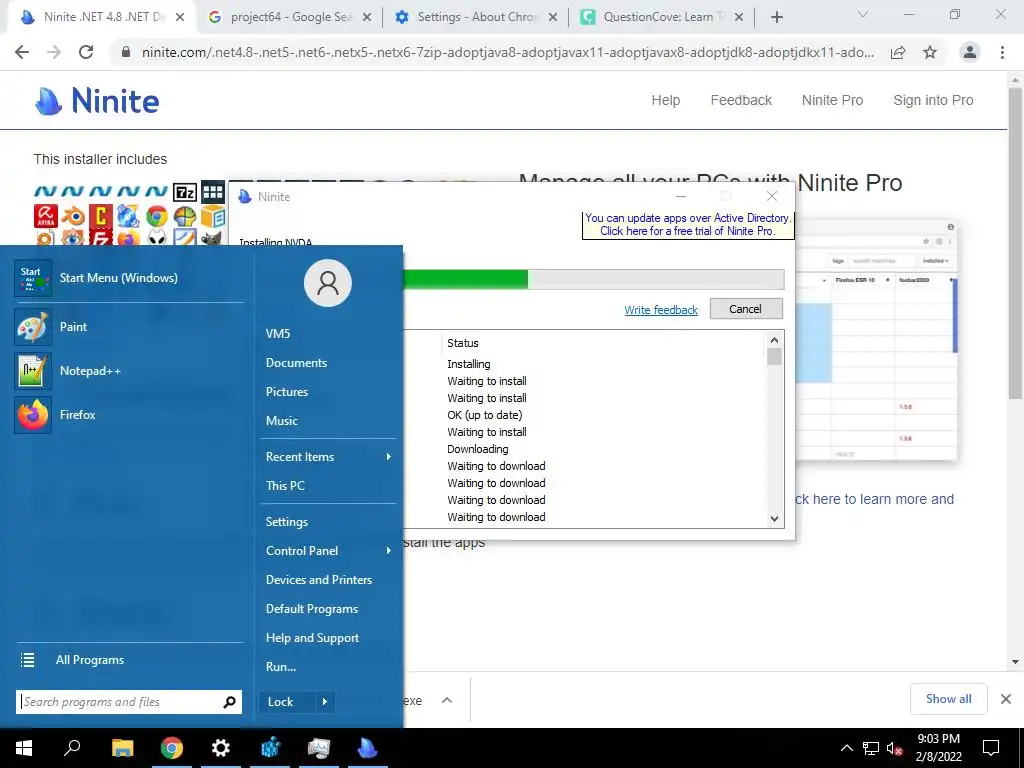Click Show all downloads button
Image resolution: width=1024 pixels, height=768 pixels.
click(948, 699)
